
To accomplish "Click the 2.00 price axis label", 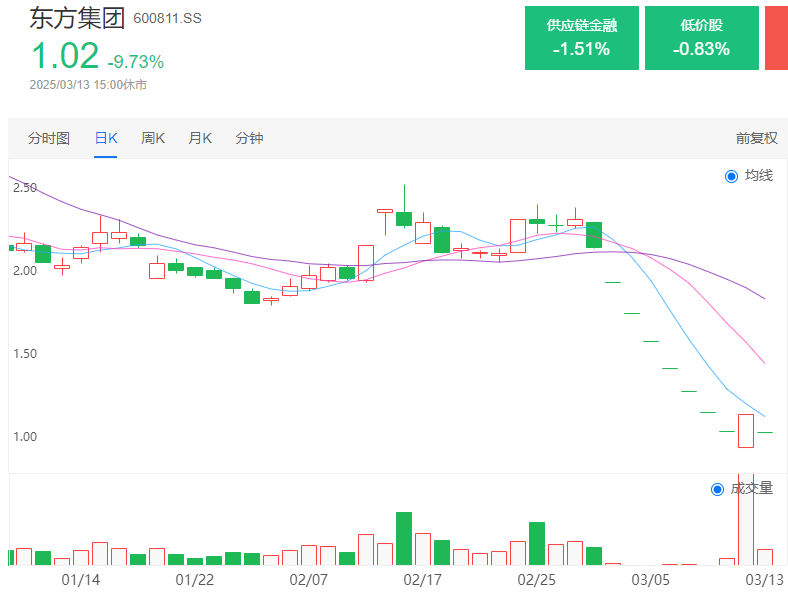I will tap(25, 270).
